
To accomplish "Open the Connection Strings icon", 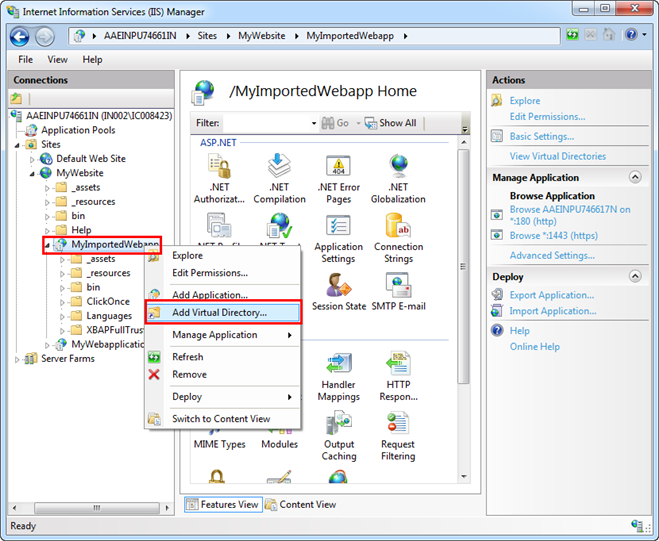I will pos(398,238).
